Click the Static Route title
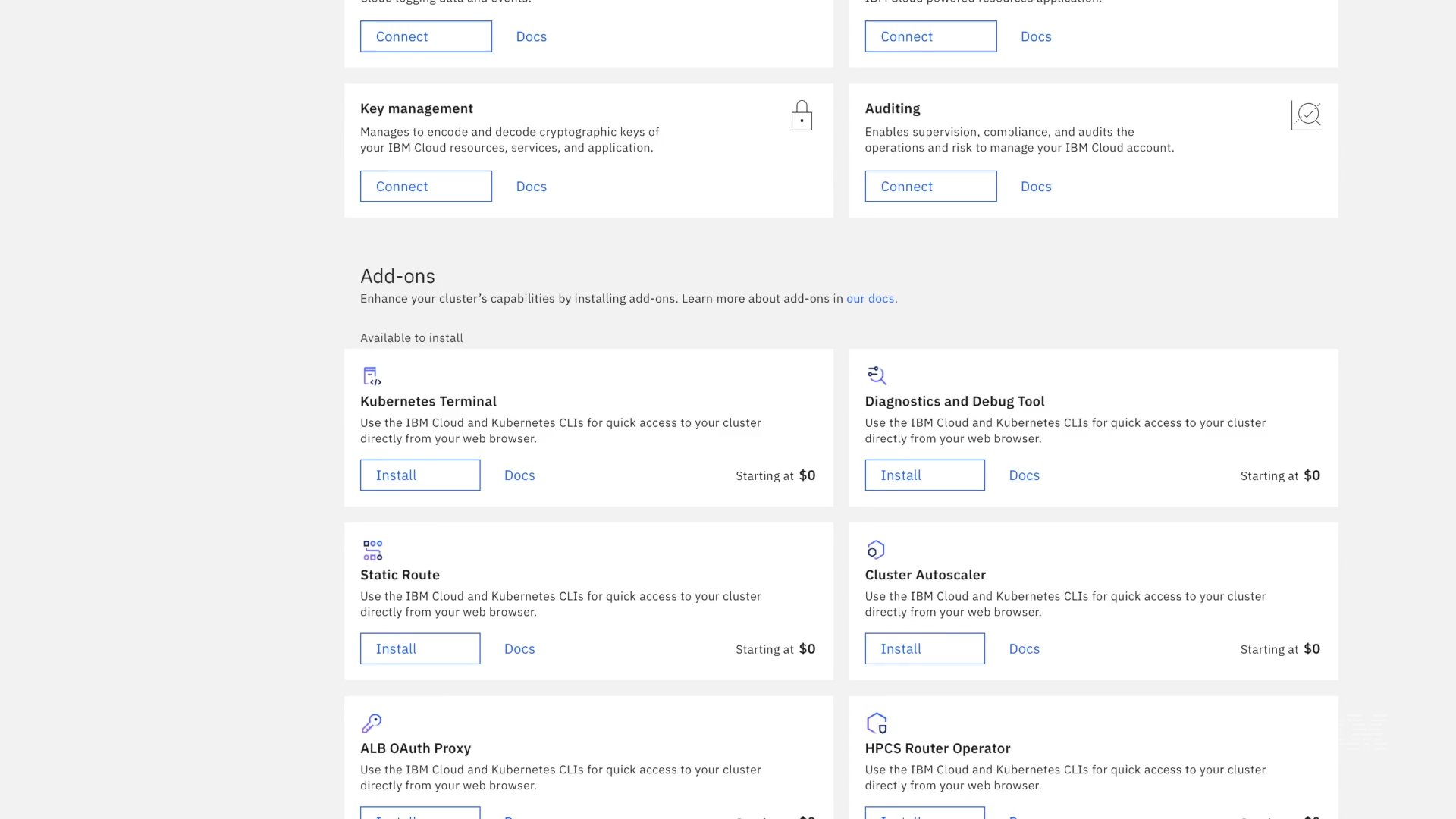The height and width of the screenshot is (819, 1456). point(400,575)
